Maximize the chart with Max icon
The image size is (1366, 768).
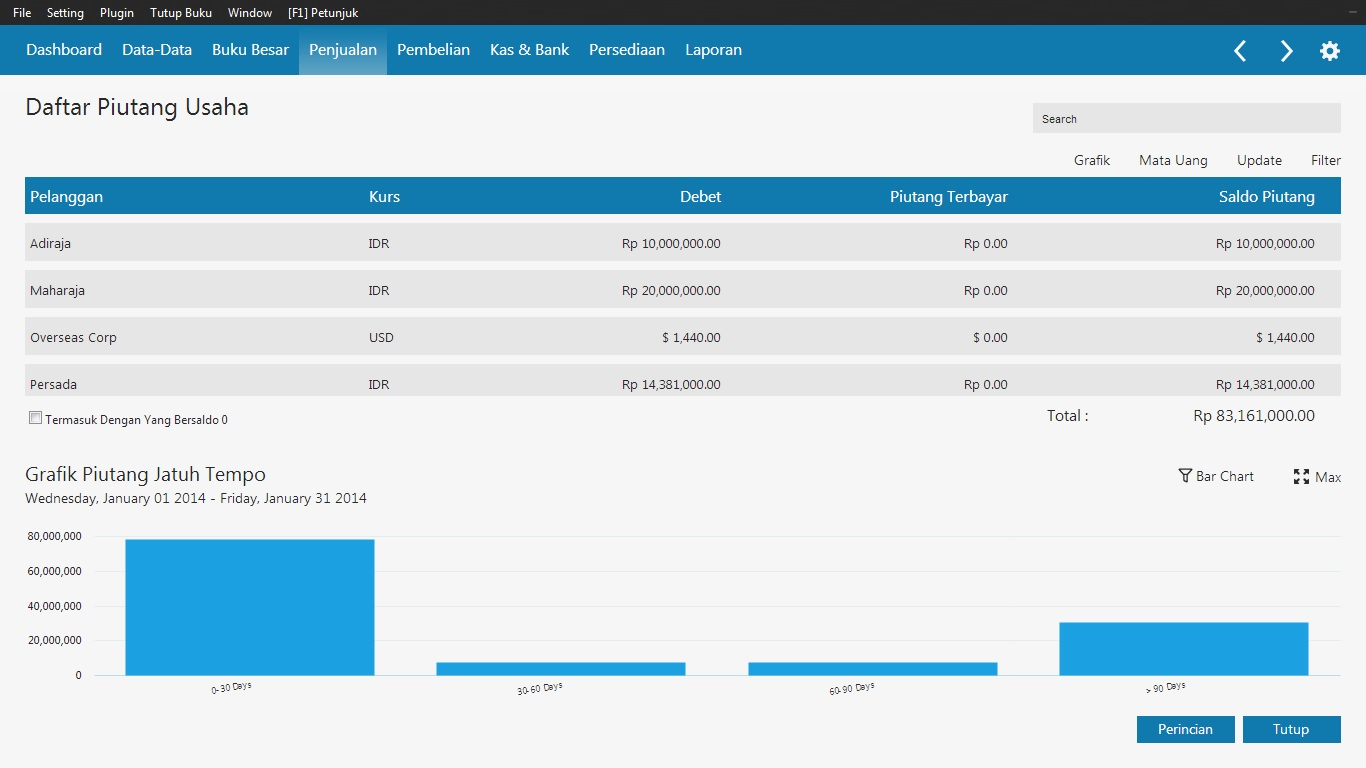pos(1301,477)
